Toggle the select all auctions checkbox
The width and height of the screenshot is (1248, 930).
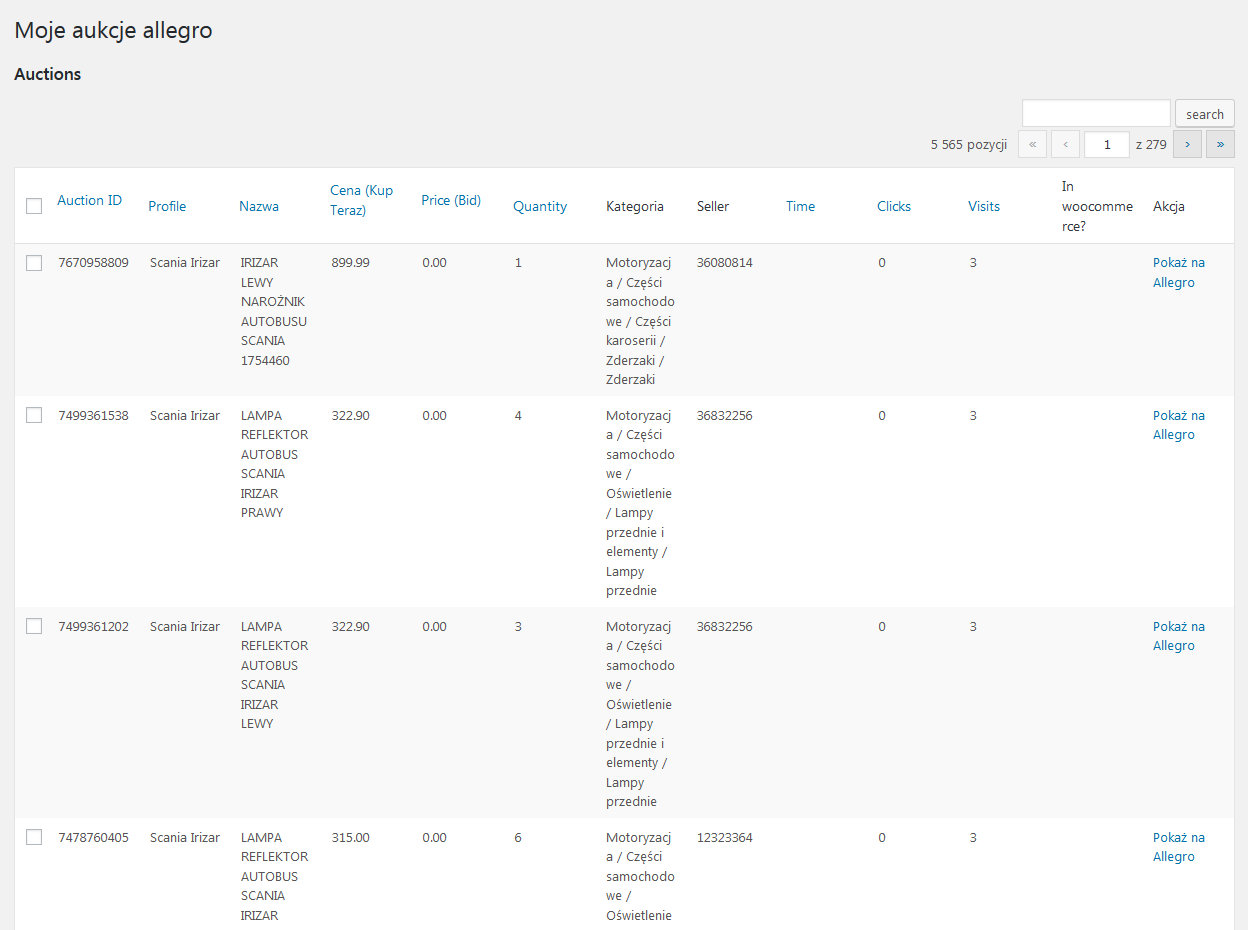[34, 206]
